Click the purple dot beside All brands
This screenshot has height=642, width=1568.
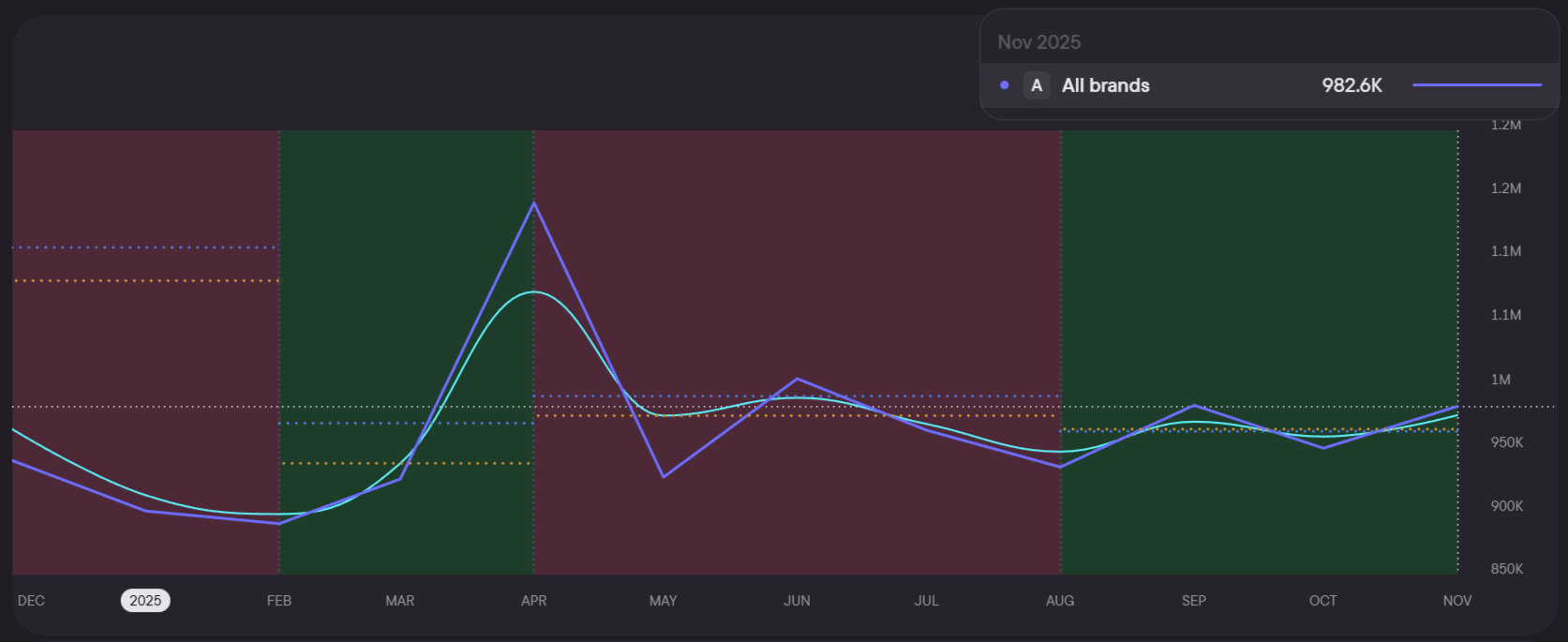(1005, 85)
